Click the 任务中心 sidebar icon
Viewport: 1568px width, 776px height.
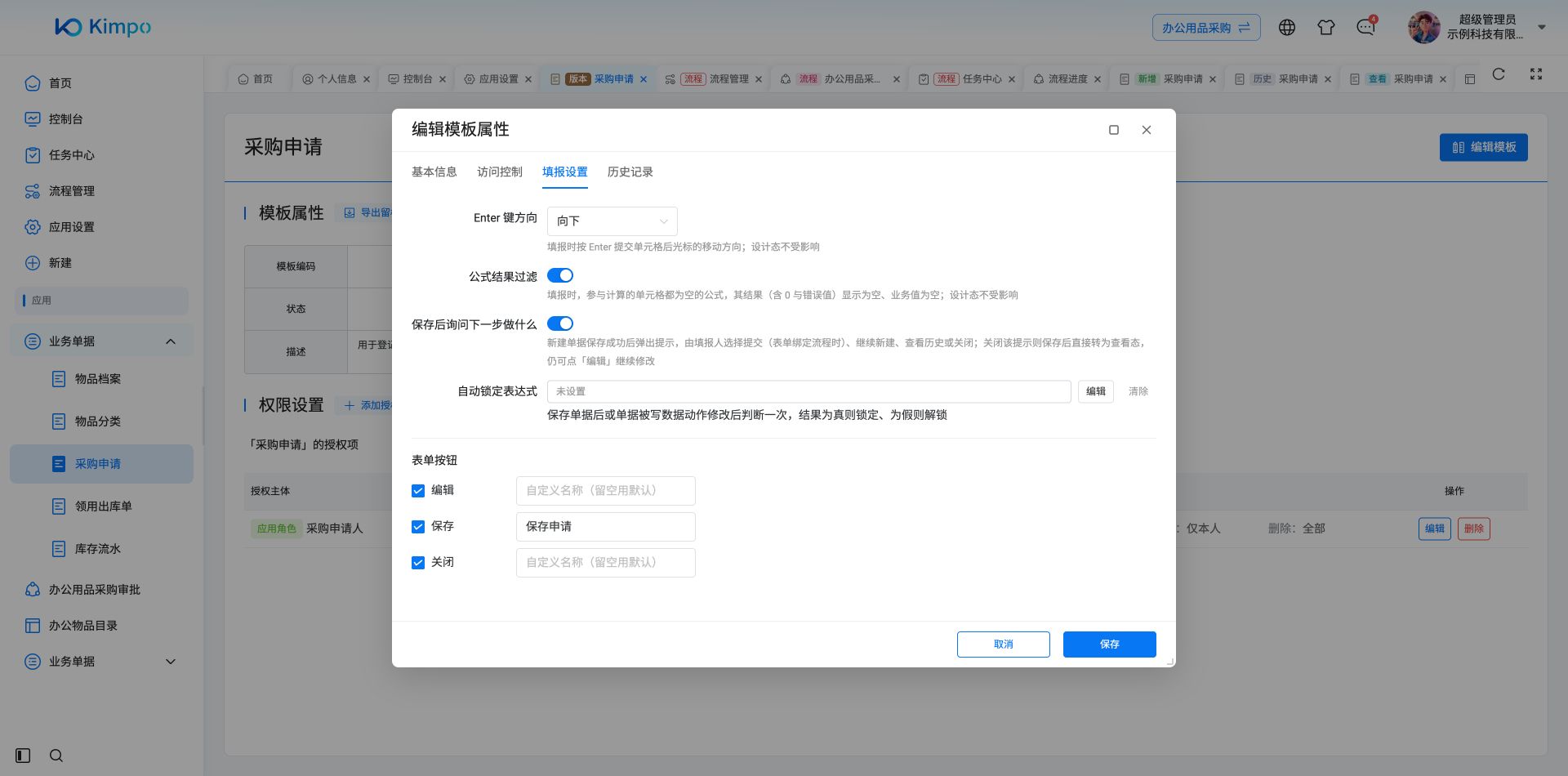[x=33, y=155]
